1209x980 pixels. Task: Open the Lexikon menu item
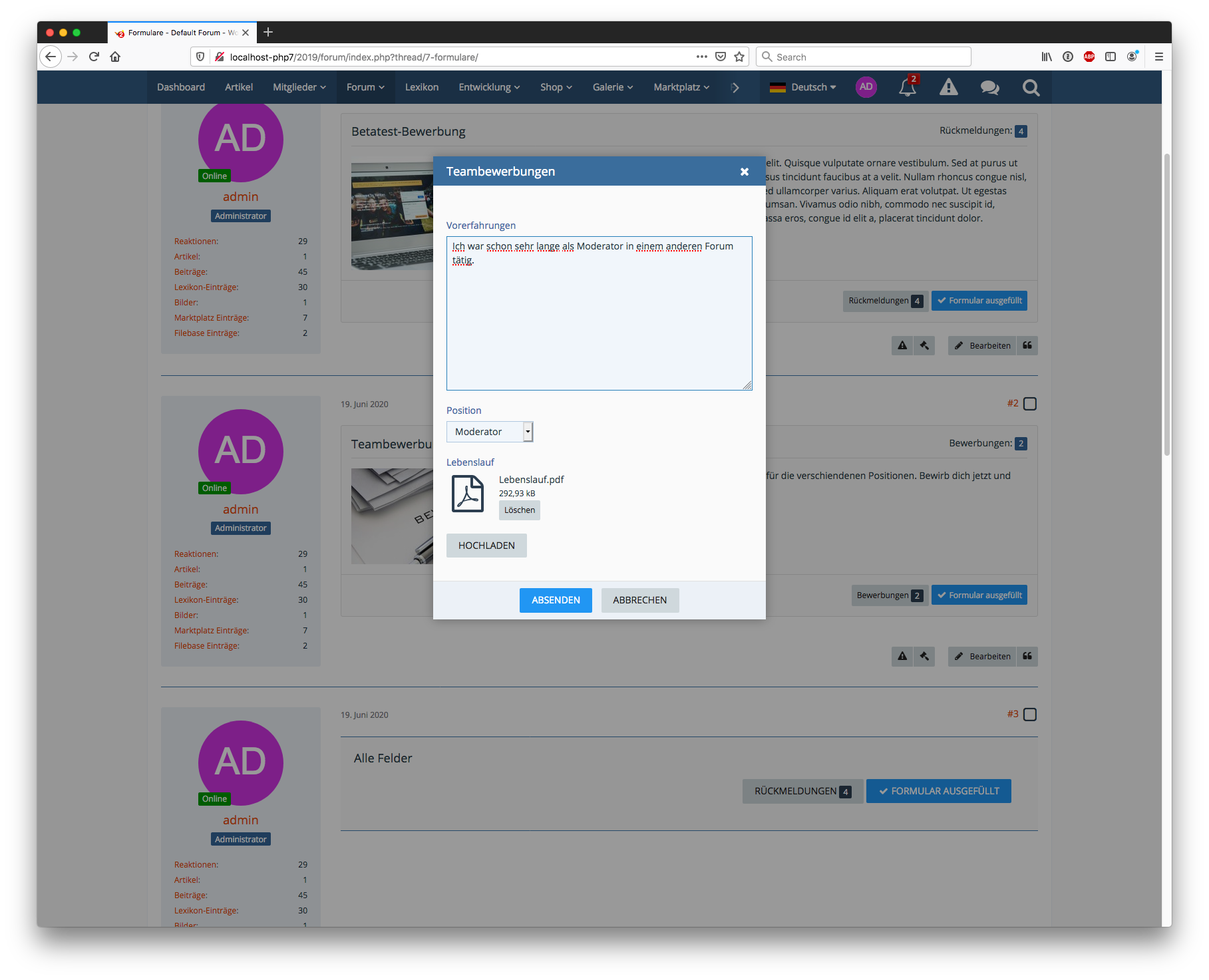pos(422,87)
